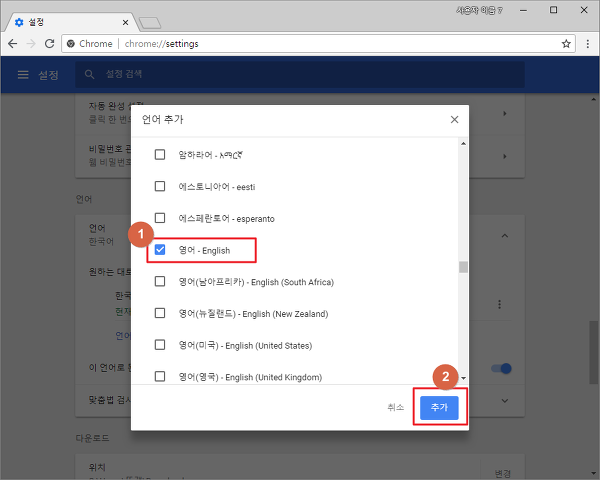Check English (United Kingdom) checkbox
Viewport: 600px width, 480px height.
pyautogui.click(x=160, y=377)
